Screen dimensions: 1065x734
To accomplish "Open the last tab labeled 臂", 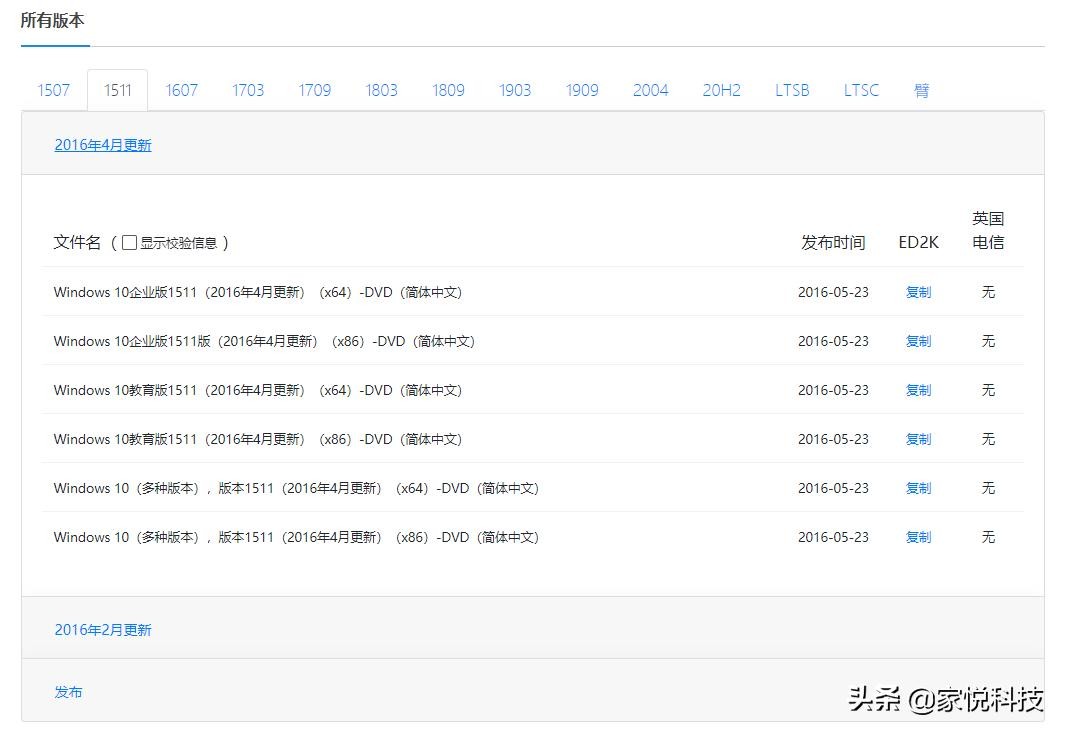I will tap(922, 90).
